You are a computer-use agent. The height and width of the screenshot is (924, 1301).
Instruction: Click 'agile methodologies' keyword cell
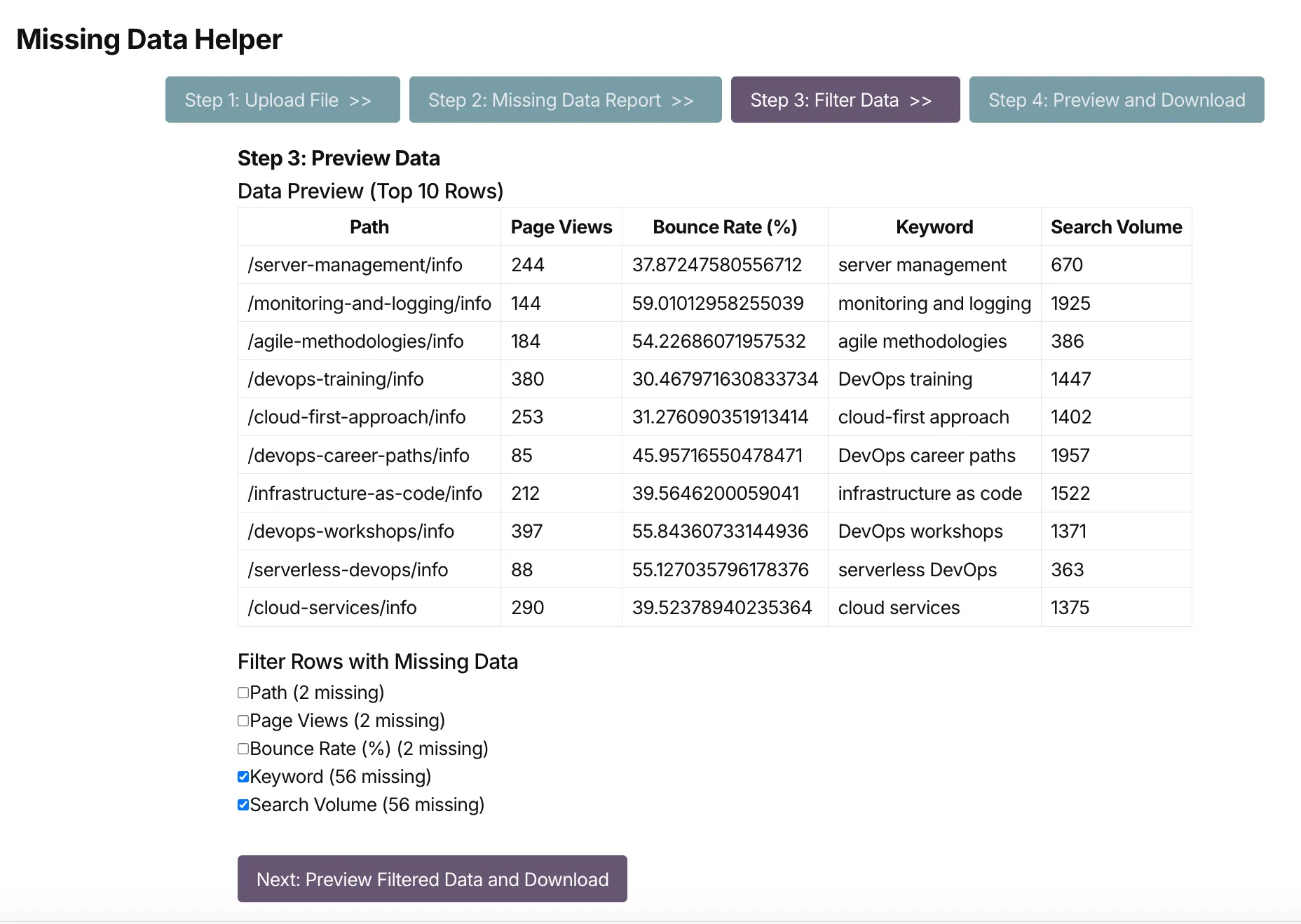point(934,341)
